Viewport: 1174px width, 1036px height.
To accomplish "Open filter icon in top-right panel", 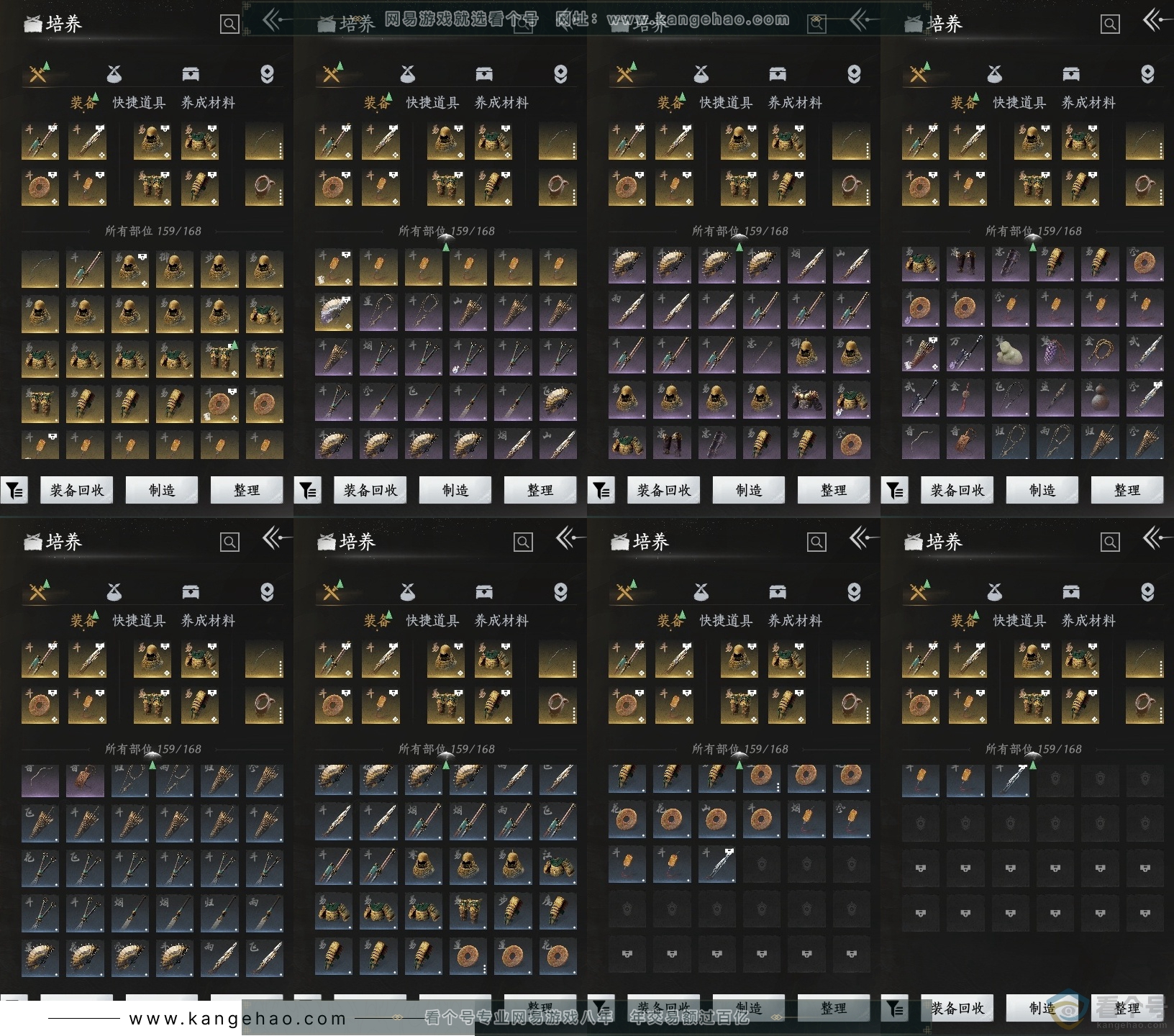I will (x=895, y=491).
